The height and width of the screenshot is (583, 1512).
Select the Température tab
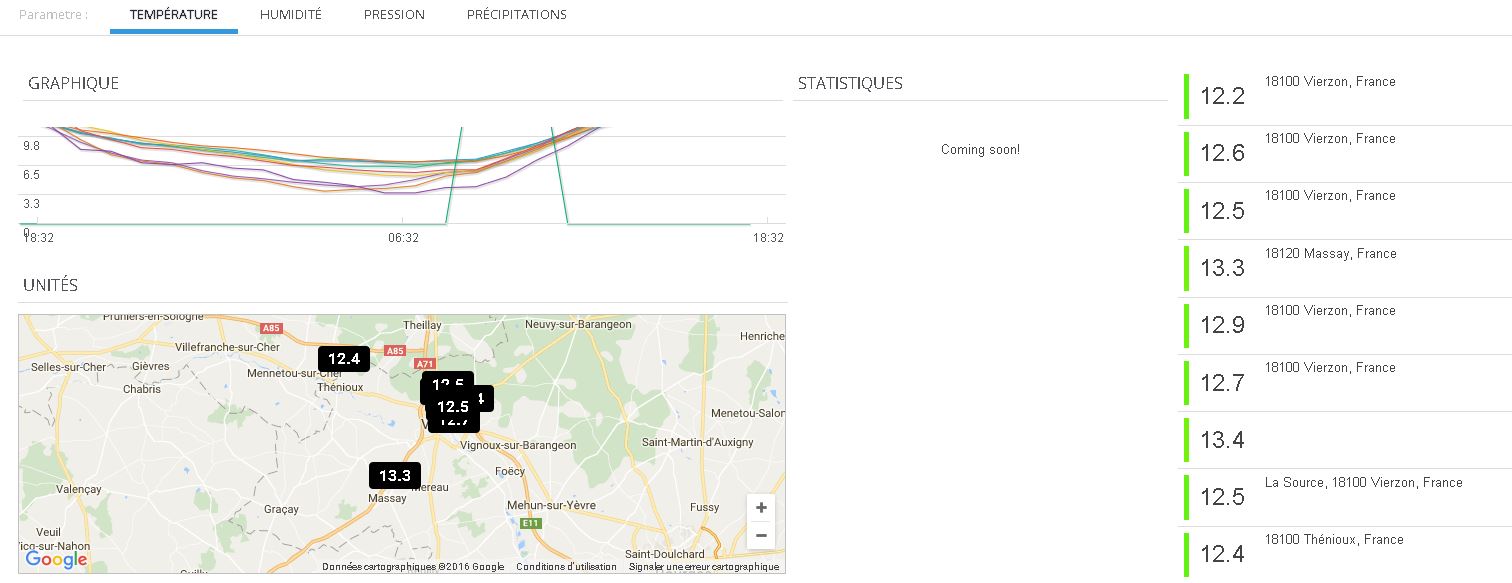[174, 15]
